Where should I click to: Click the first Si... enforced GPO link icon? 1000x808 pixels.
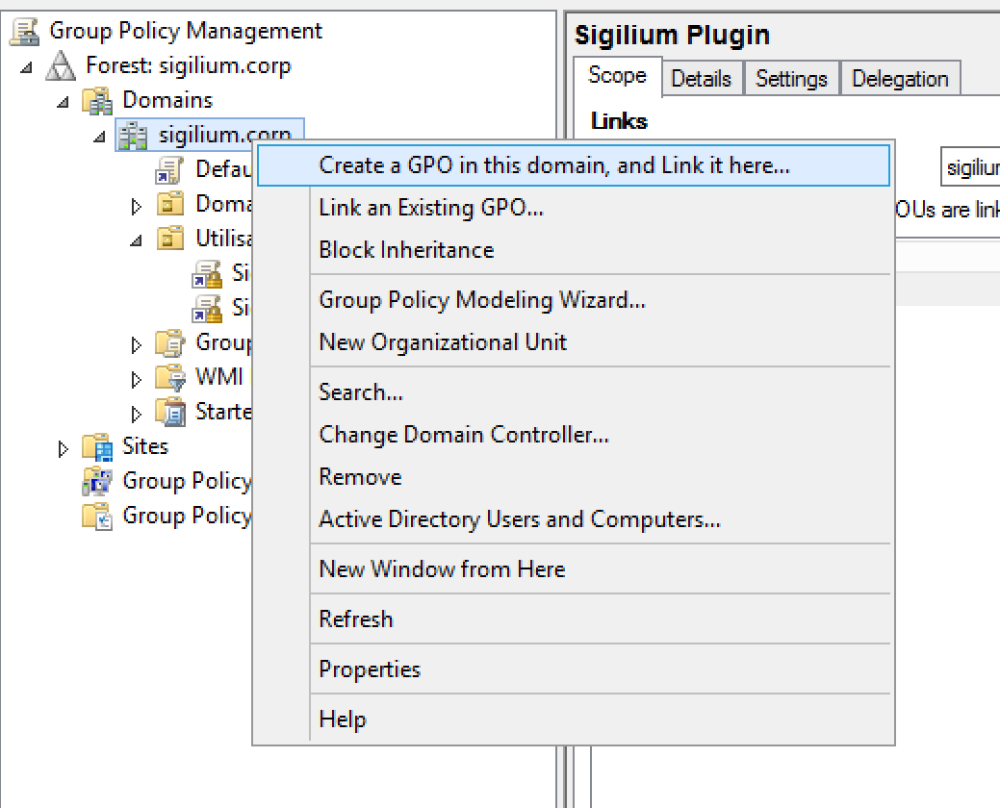pos(207,274)
